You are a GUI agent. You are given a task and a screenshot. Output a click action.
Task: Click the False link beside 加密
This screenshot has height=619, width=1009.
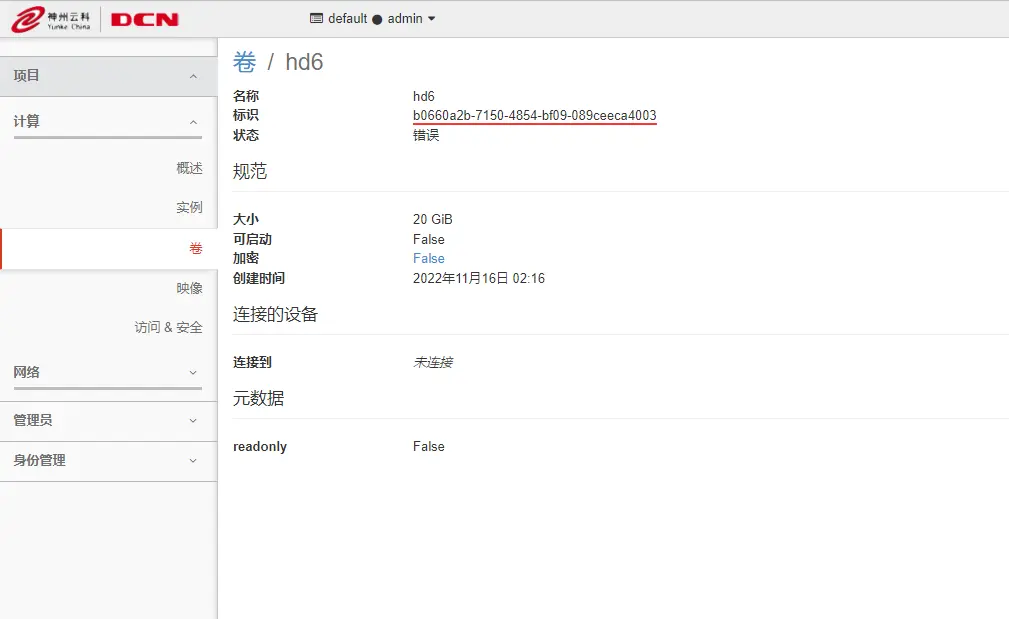pyautogui.click(x=428, y=258)
